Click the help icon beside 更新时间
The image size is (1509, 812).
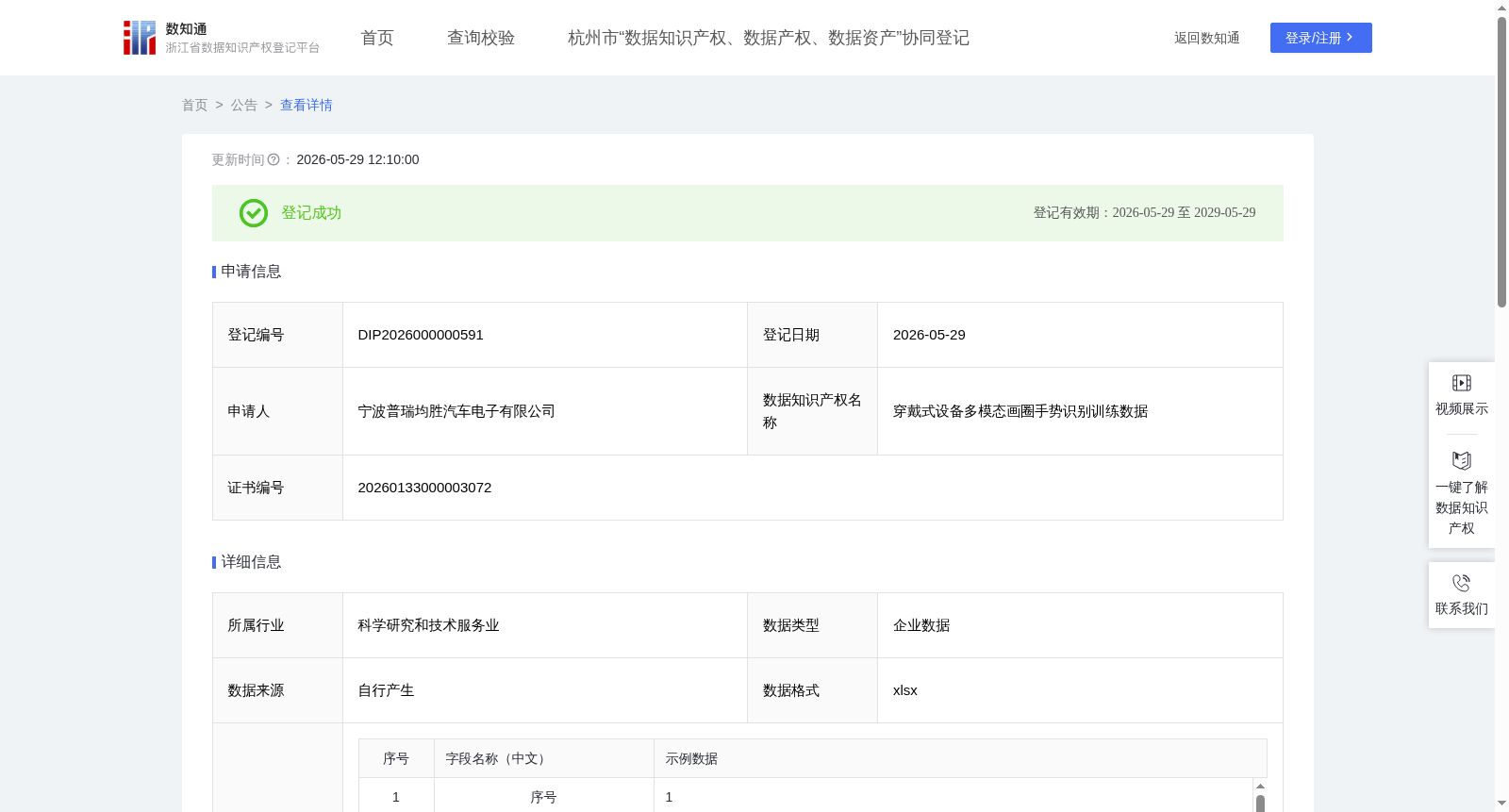click(274, 159)
